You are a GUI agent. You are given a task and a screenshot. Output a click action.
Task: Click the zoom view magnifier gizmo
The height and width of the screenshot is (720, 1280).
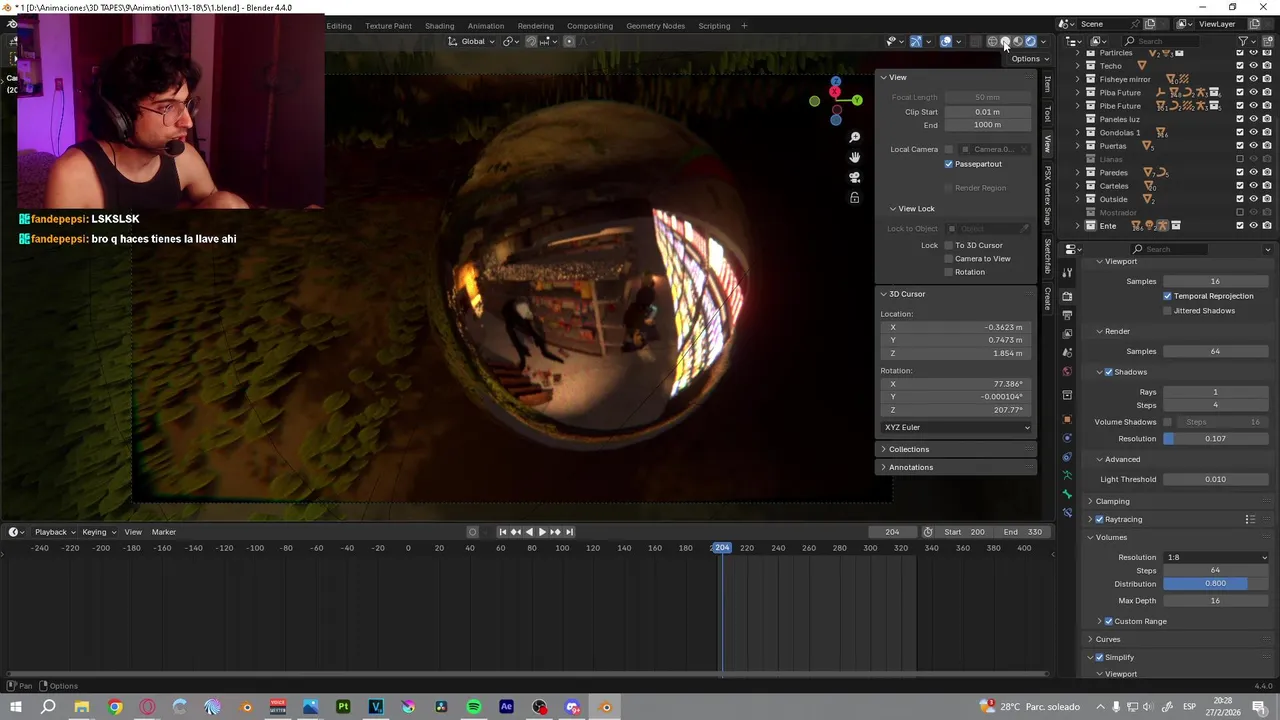[x=855, y=137]
